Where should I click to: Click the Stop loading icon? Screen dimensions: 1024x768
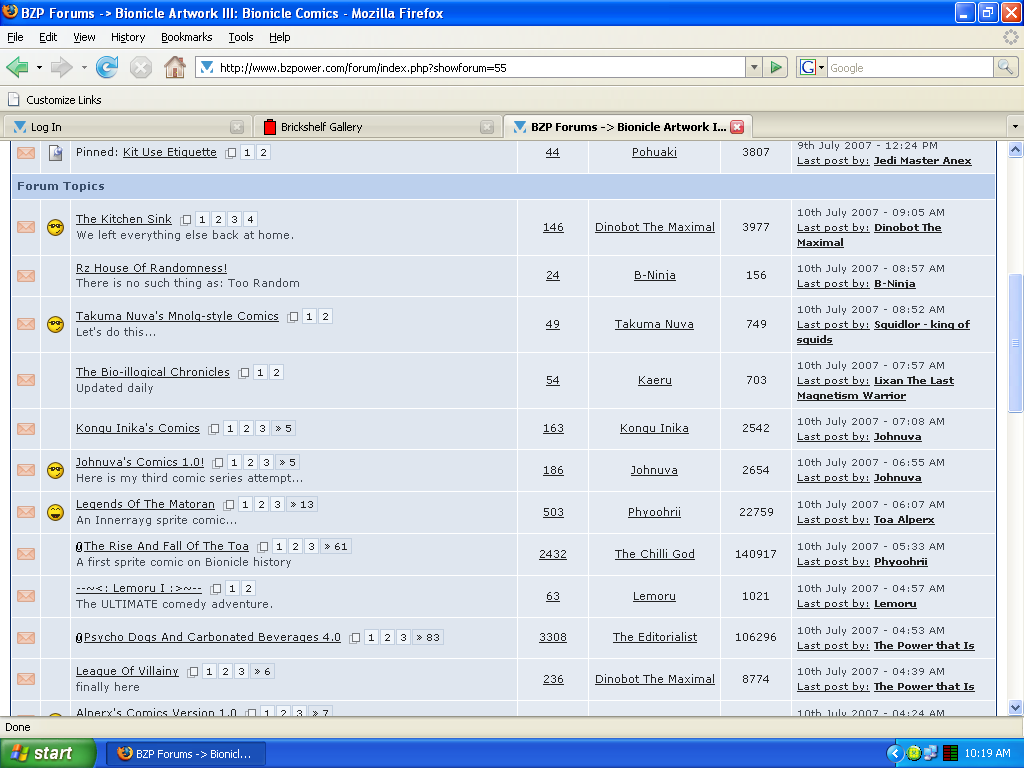[140, 67]
